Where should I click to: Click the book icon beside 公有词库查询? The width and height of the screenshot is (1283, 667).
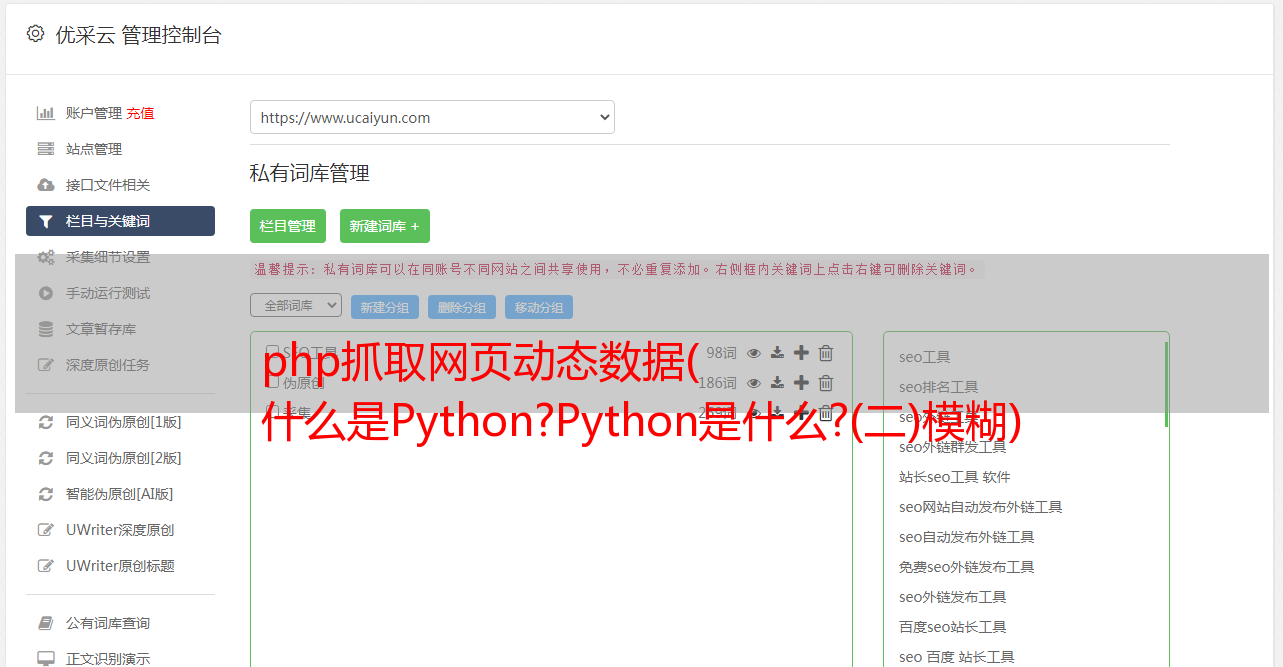46,623
